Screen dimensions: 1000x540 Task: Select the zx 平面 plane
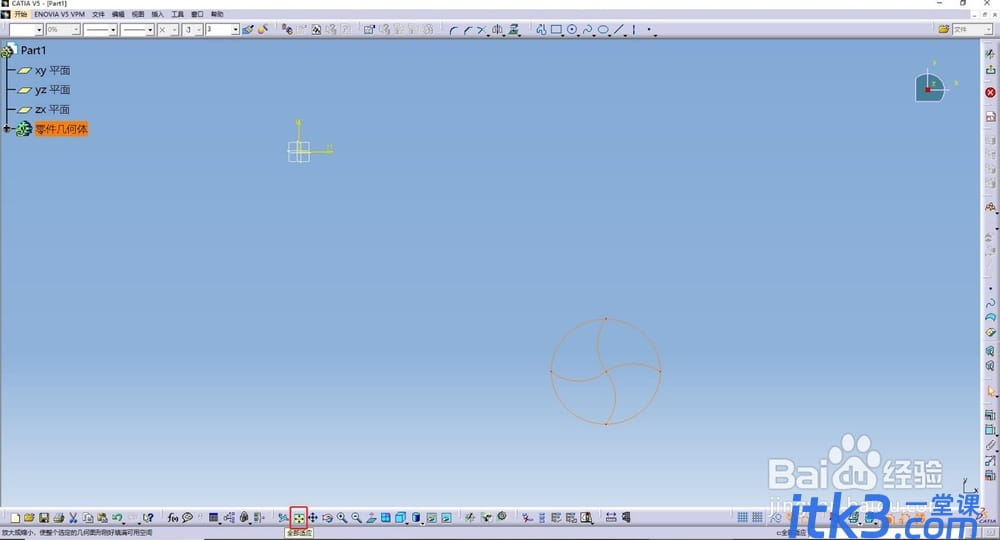pyautogui.click(x=52, y=110)
